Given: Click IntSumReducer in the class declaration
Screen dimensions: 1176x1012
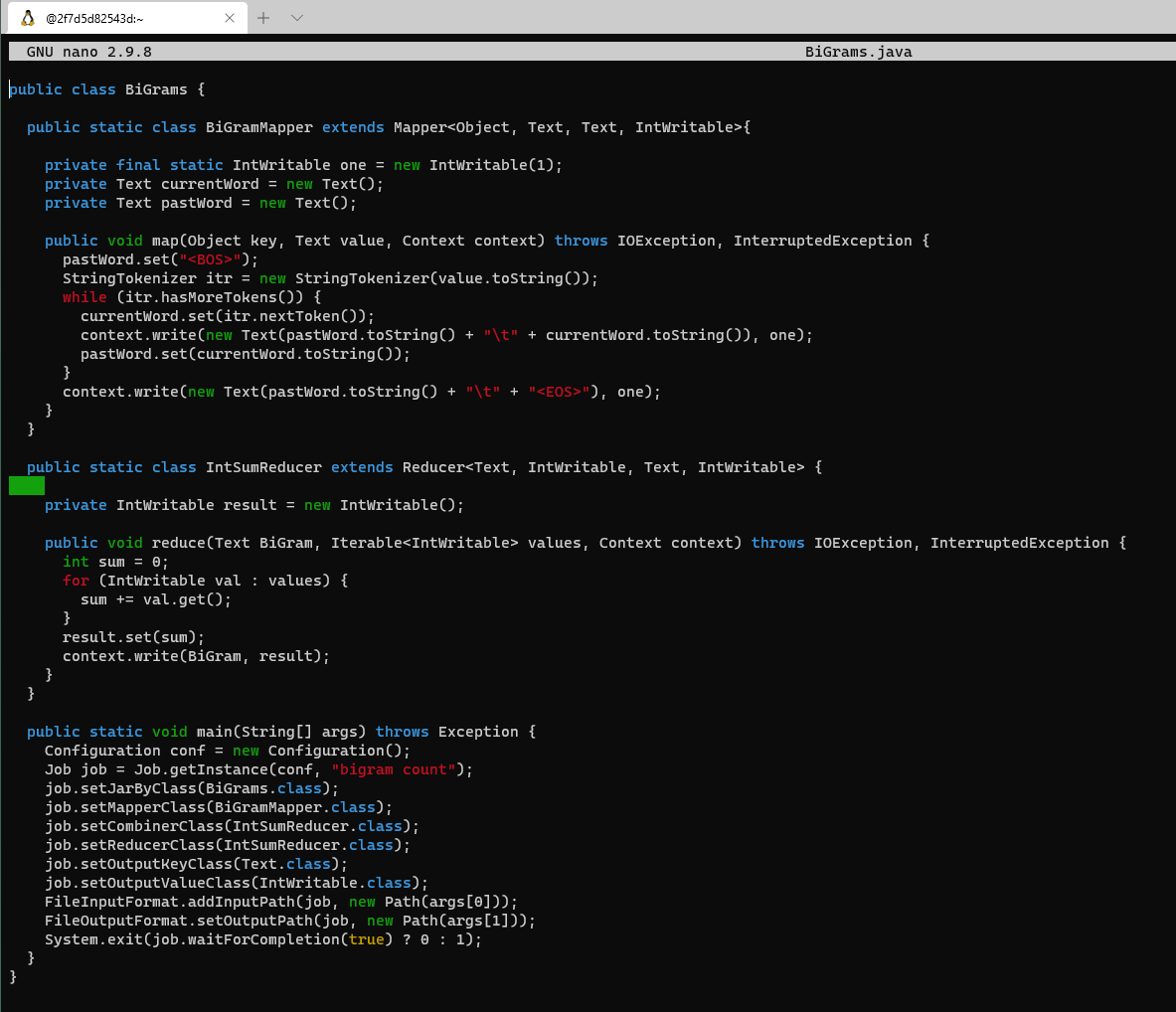Looking at the screenshot, I should (263, 467).
